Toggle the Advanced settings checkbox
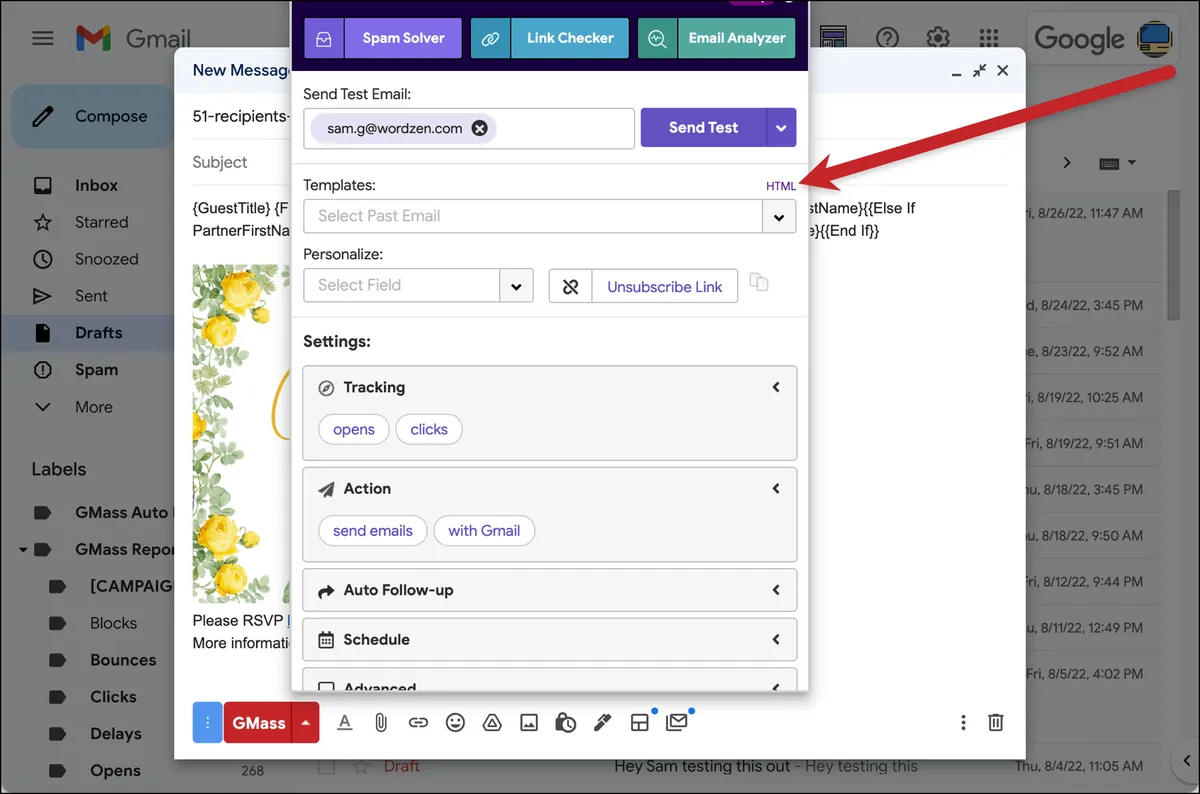The image size is (1200, 794). click(x=325, y=688)
